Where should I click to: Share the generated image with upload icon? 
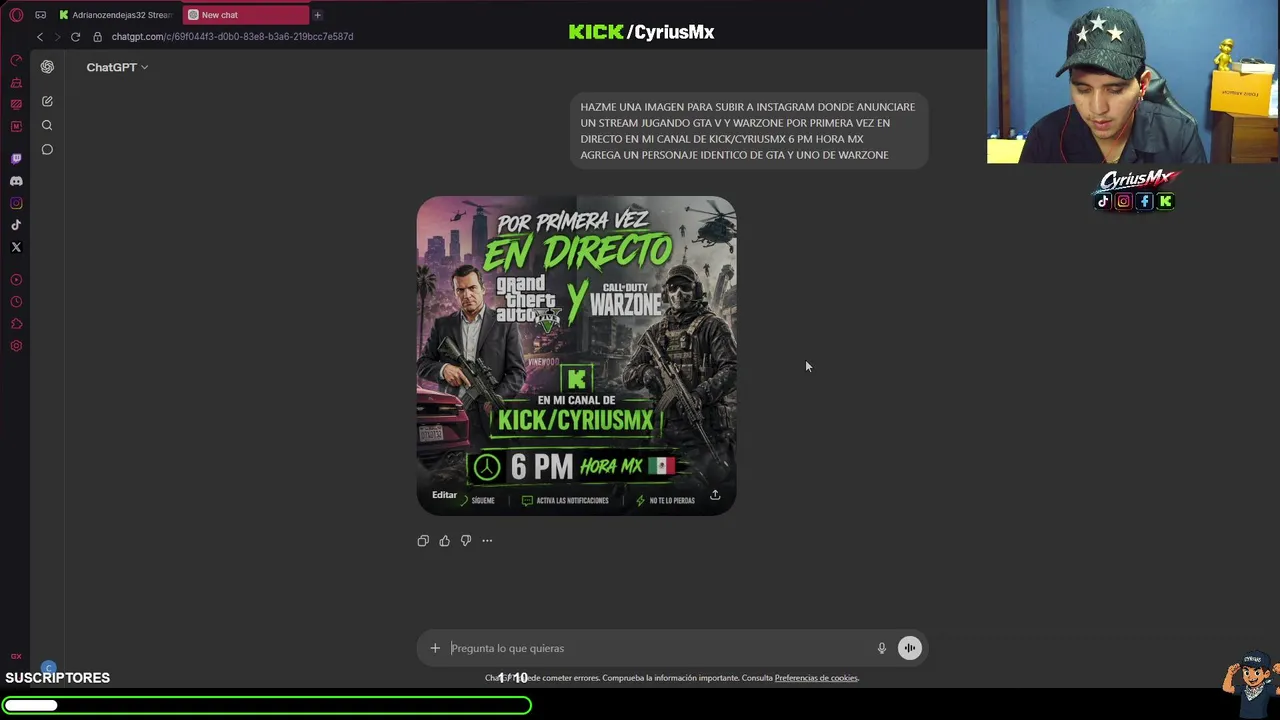[715, 495]
